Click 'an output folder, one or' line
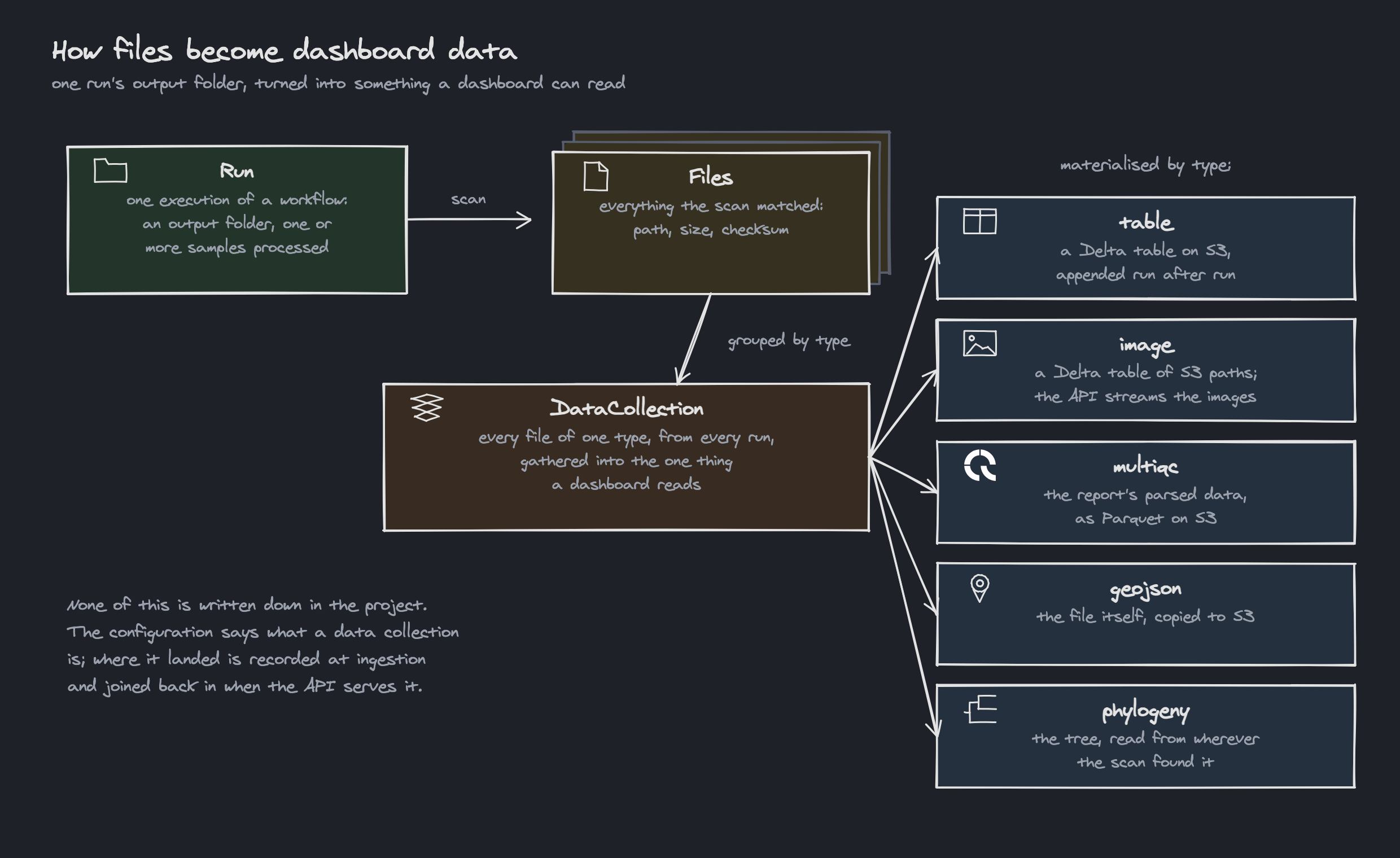The width and height of the screenshot is (1400, 858). point(237,224)
